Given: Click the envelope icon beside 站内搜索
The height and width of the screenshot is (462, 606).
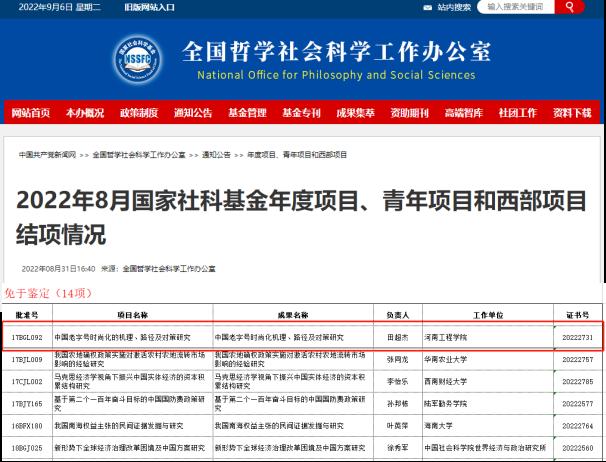Looking at the screenshot, I should 428,7.
